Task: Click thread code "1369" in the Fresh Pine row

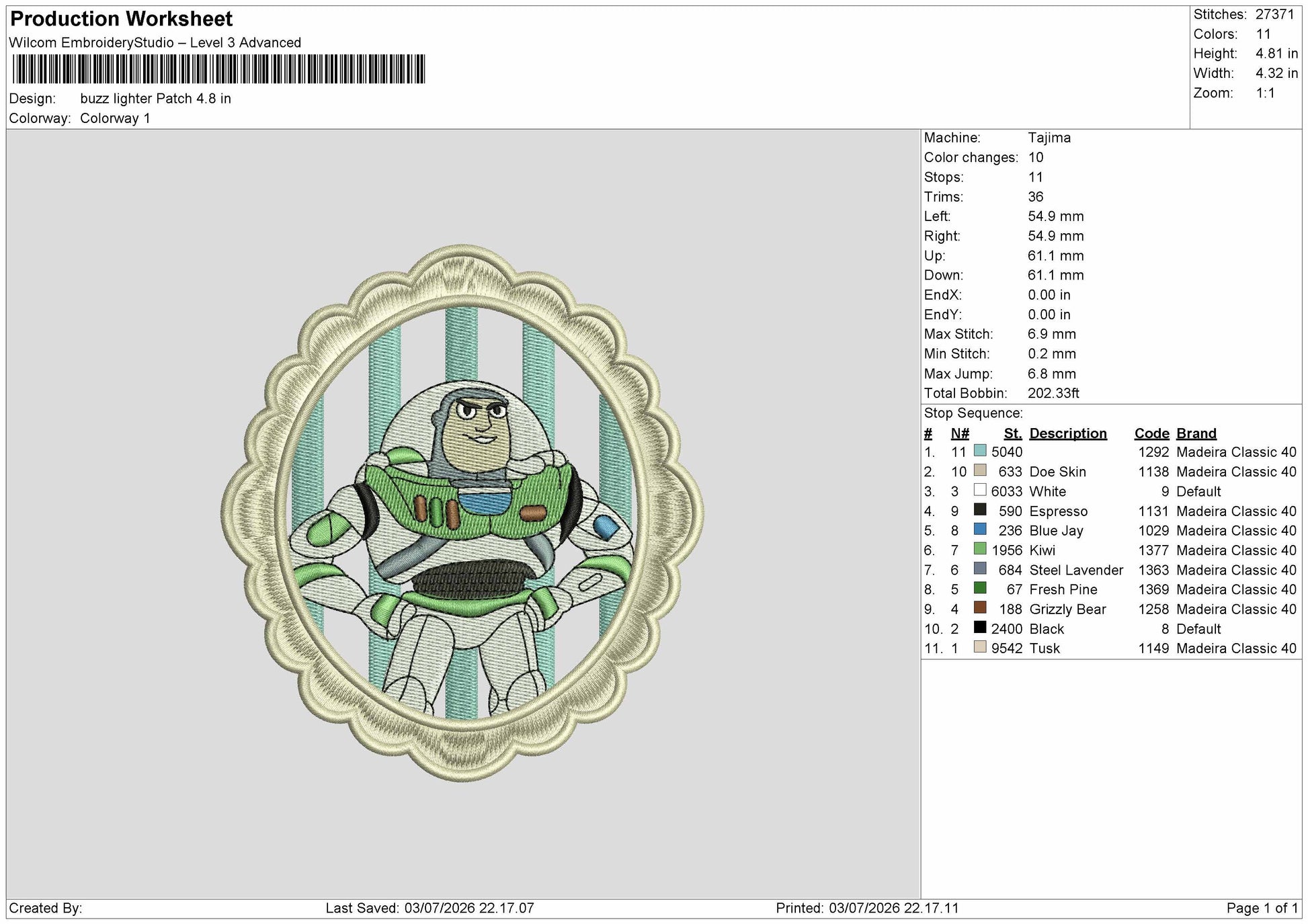Action: [x=1153, y=589]
